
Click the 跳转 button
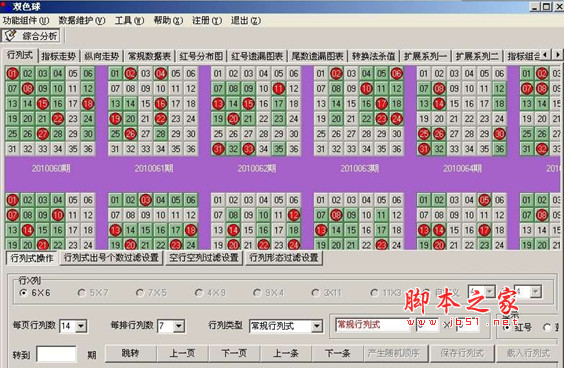pyautogui.click(x=130, y=354)
